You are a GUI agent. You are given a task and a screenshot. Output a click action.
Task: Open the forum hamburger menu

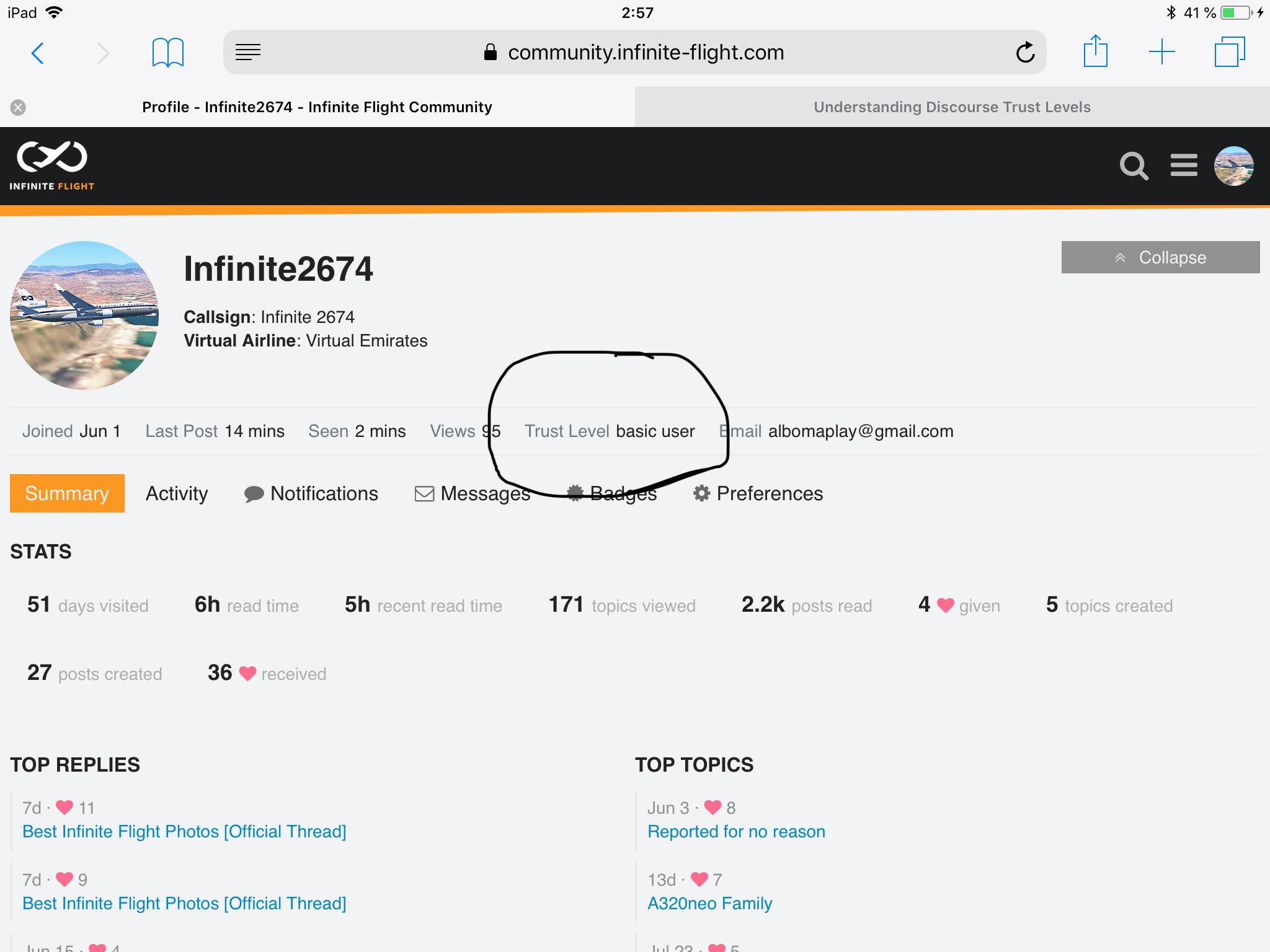tap(1183, 165)
